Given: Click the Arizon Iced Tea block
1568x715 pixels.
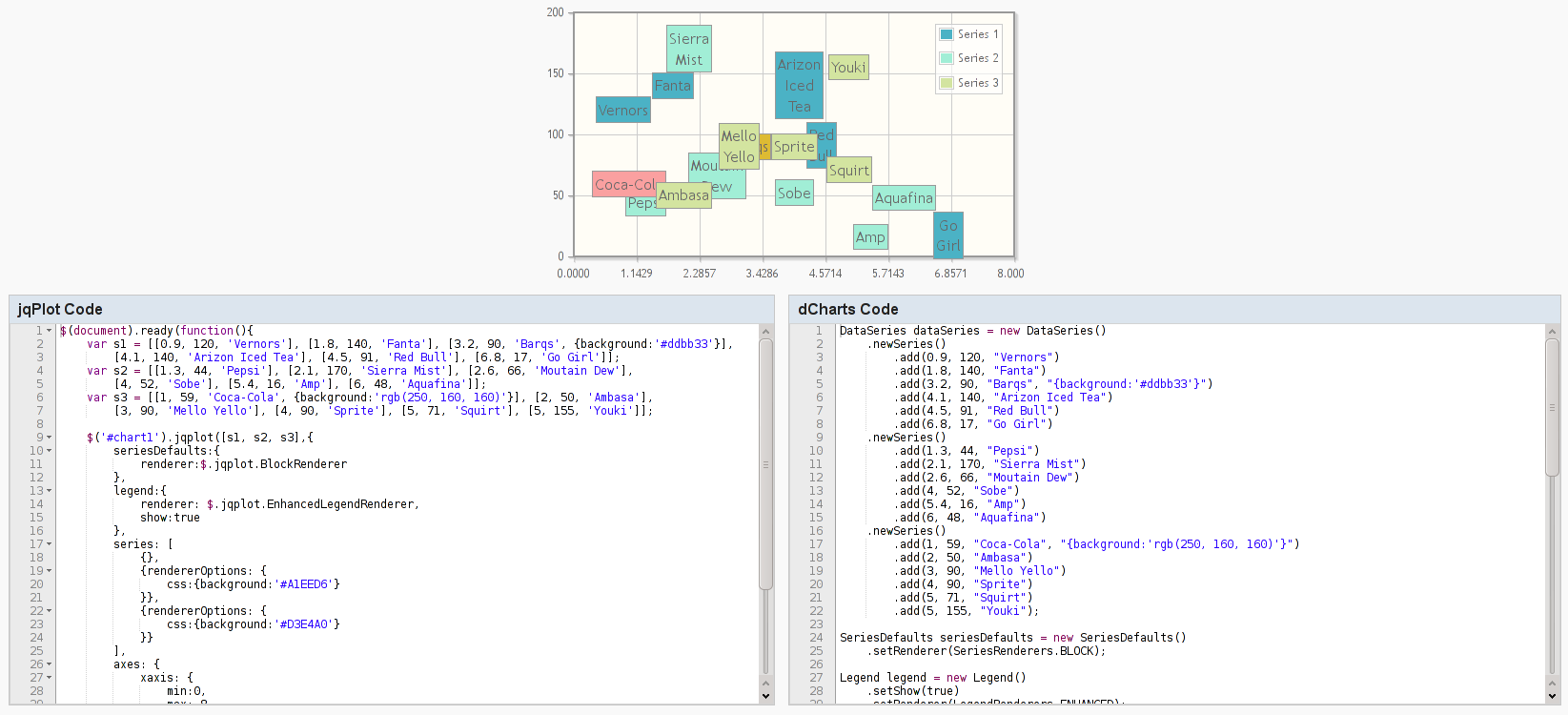Looking at the screenshot, I should point(799,85).
